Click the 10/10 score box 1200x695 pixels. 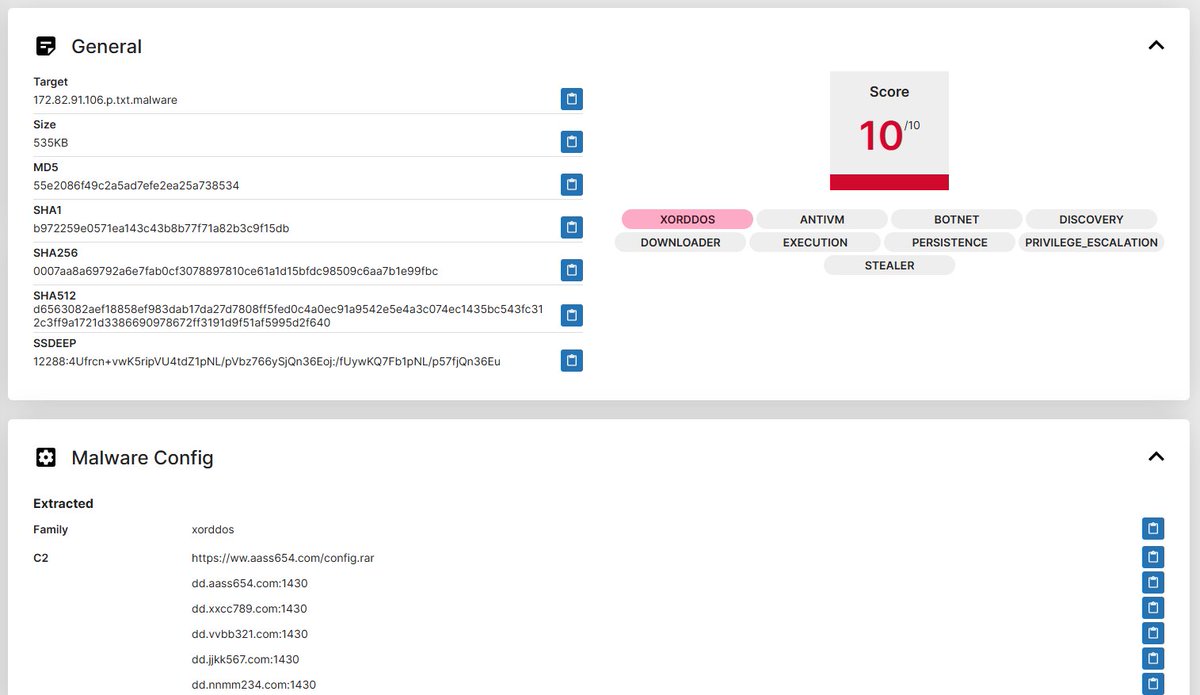pos(889,130)
